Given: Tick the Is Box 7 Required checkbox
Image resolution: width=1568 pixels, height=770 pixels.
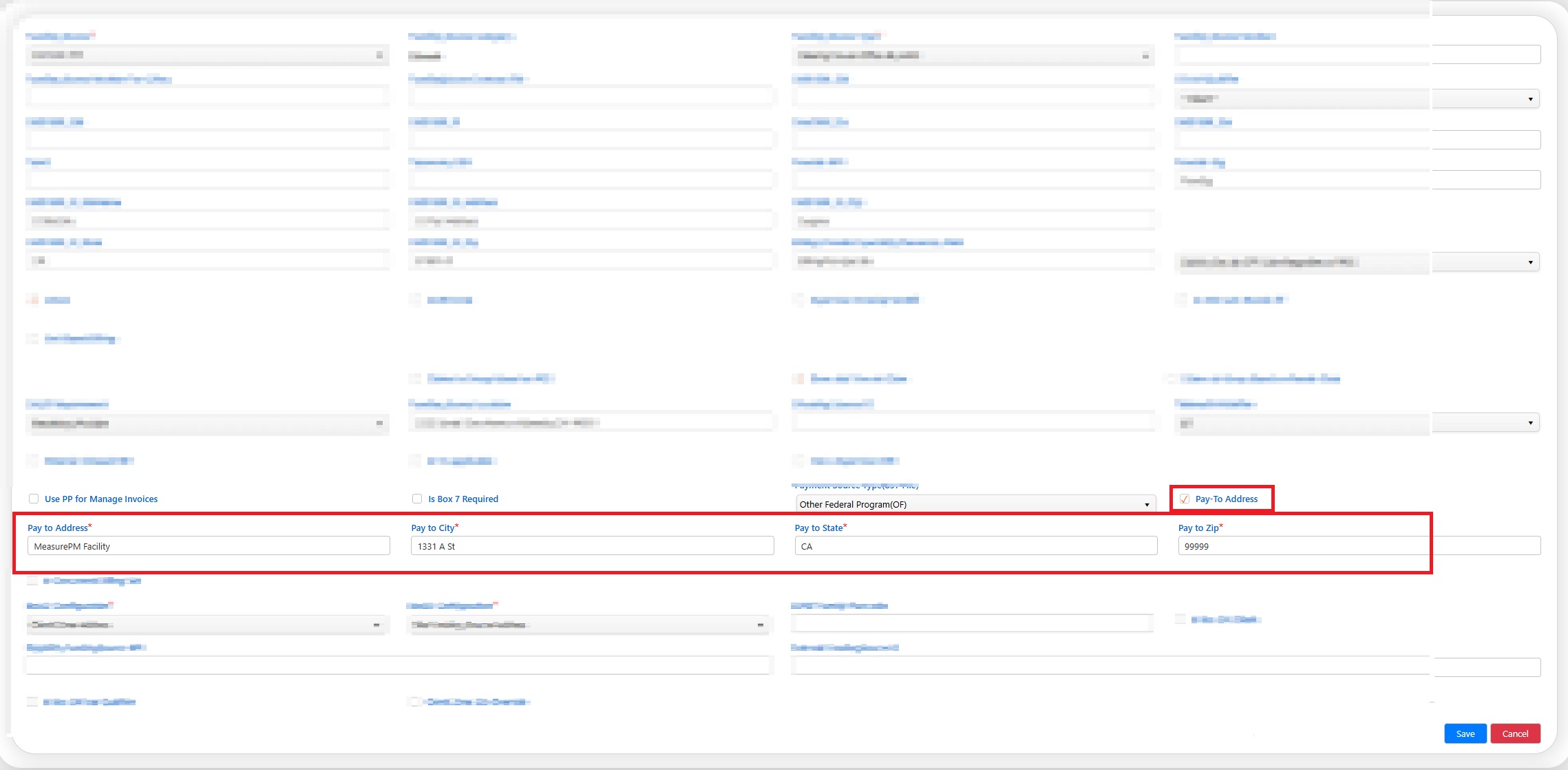Looking at the screenshot, I should [417, 499].
